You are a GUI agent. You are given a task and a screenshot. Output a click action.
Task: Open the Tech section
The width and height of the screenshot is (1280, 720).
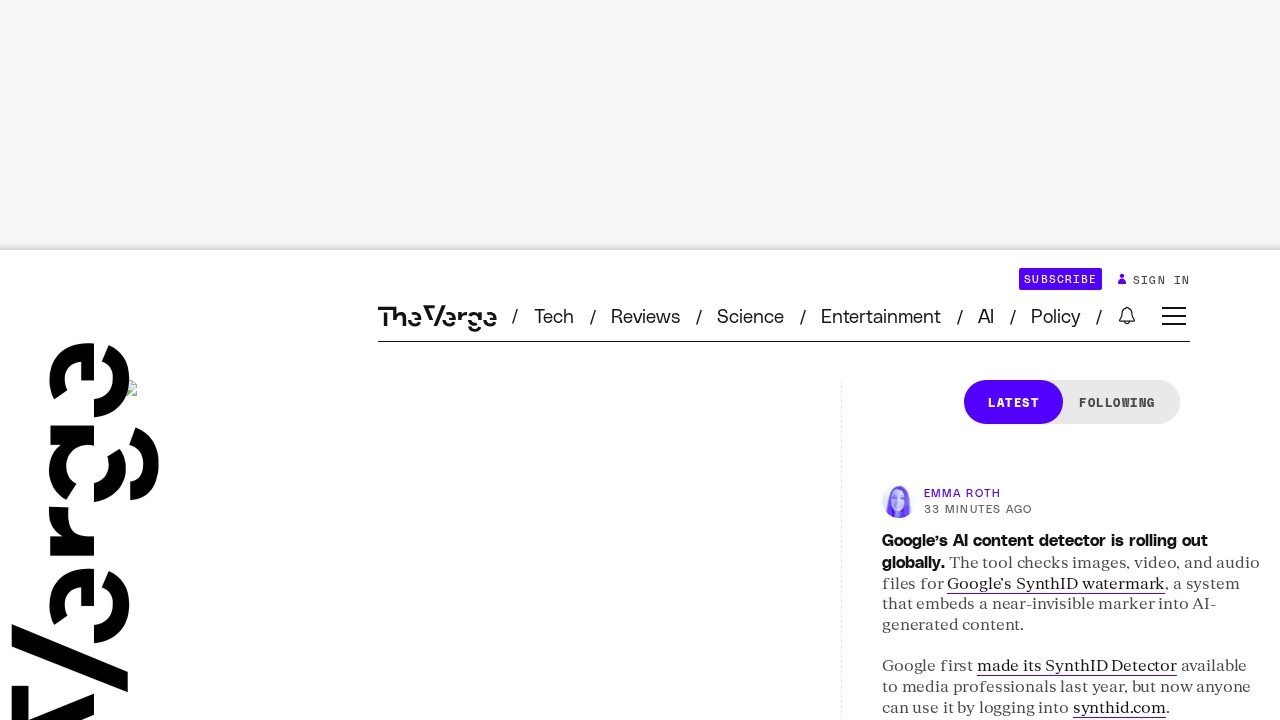[554, 316]
